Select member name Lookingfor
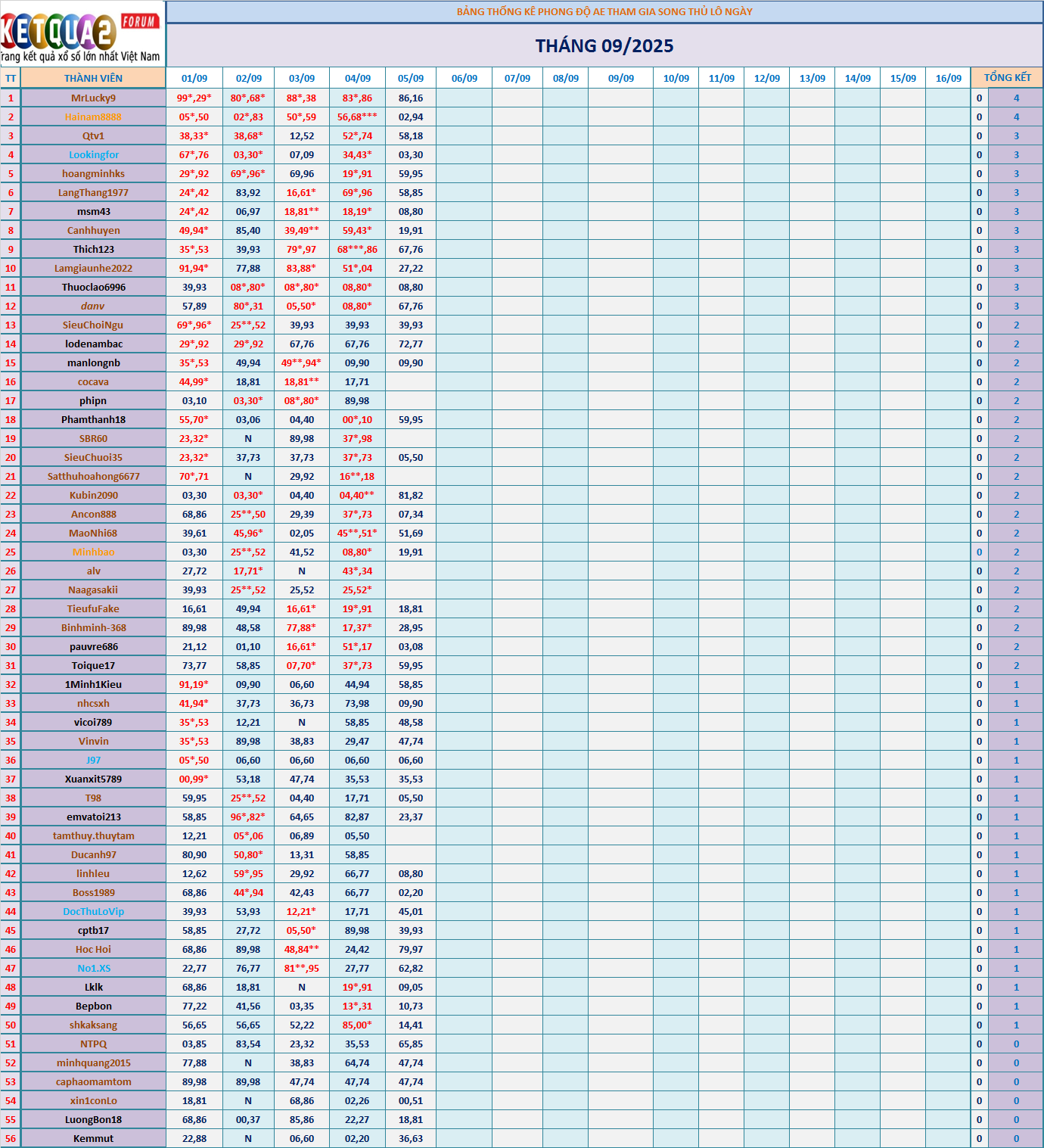1044x1148 pixels. point(93,154)
